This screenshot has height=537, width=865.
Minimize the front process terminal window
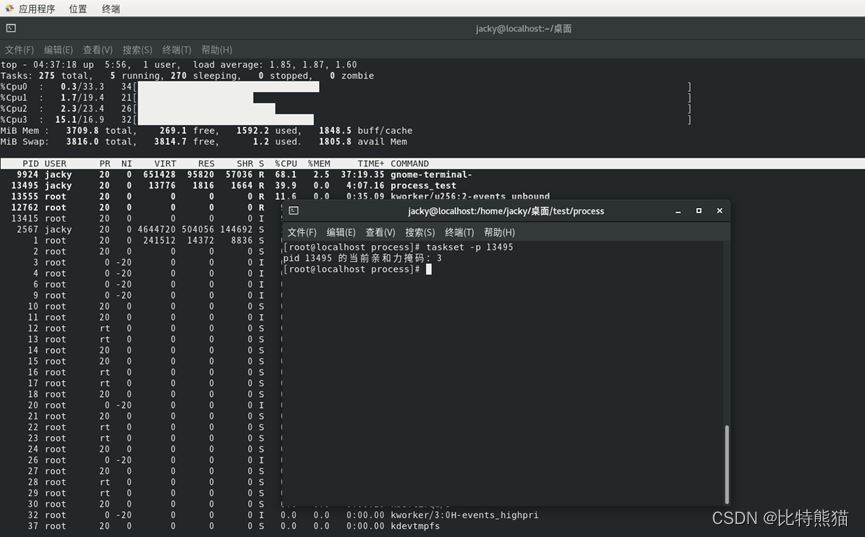[679, 211]
